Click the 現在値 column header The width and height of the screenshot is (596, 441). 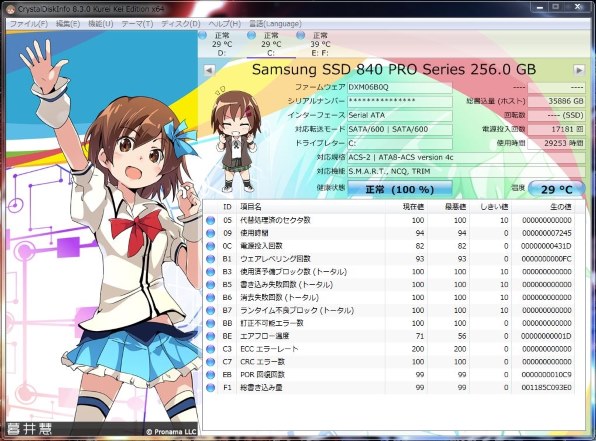click(x=406, y=207)
